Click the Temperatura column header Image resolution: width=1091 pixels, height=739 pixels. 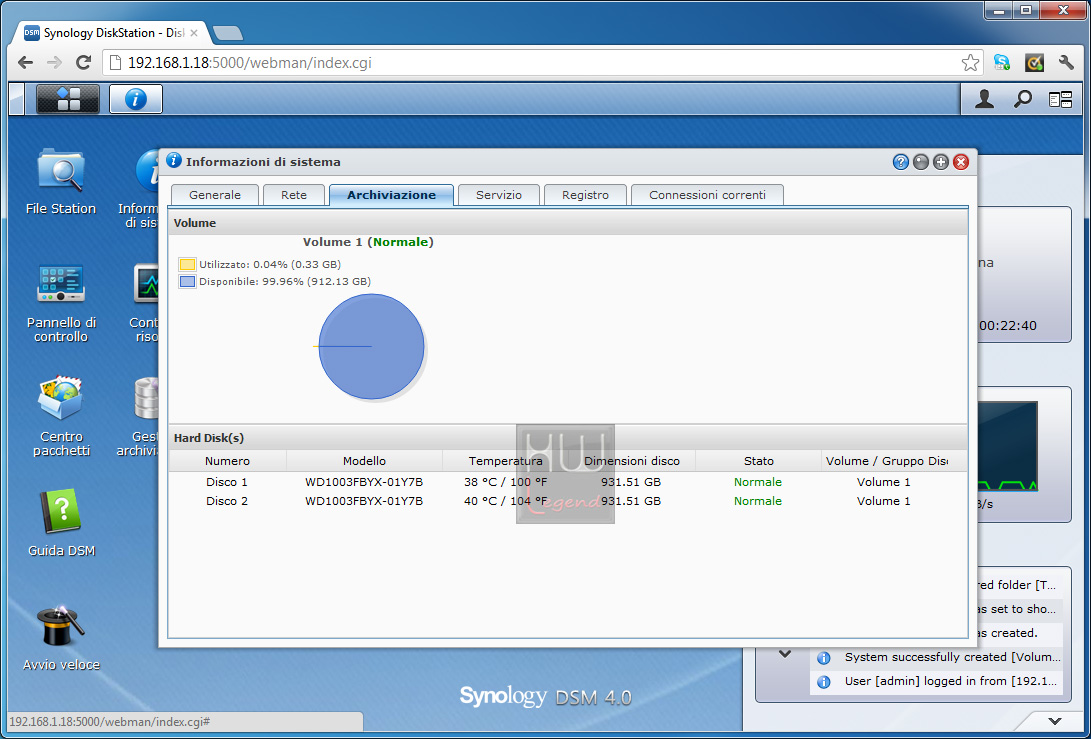pyautogui.click(x=505, y=461)
